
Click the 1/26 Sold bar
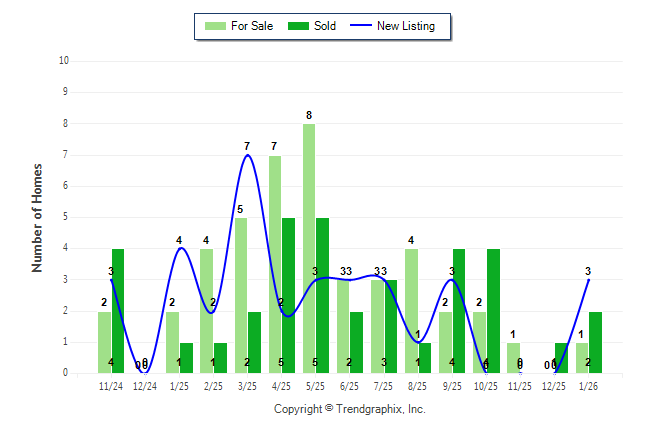point(595,342)
